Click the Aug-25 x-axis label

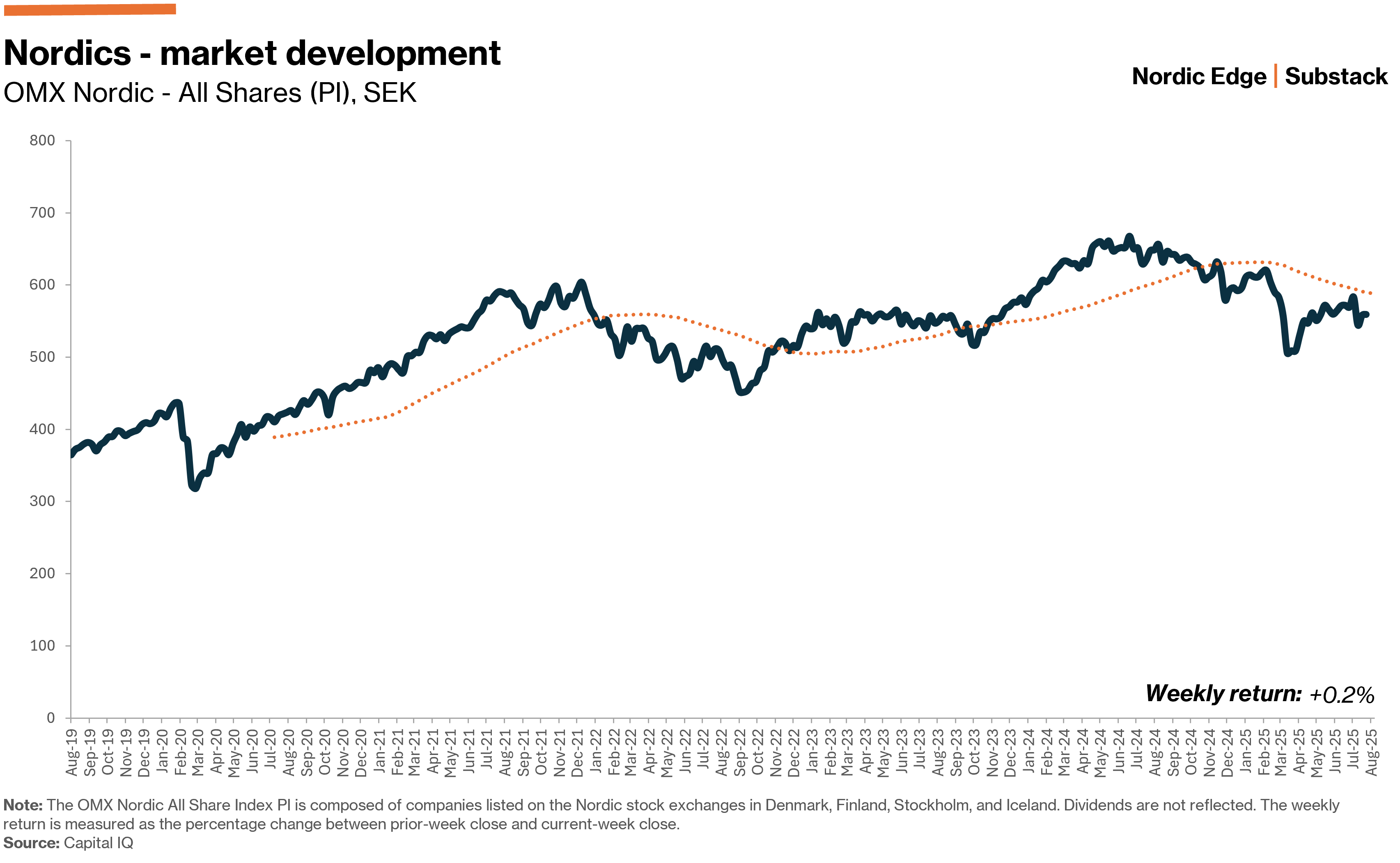tap(1372, 752)
